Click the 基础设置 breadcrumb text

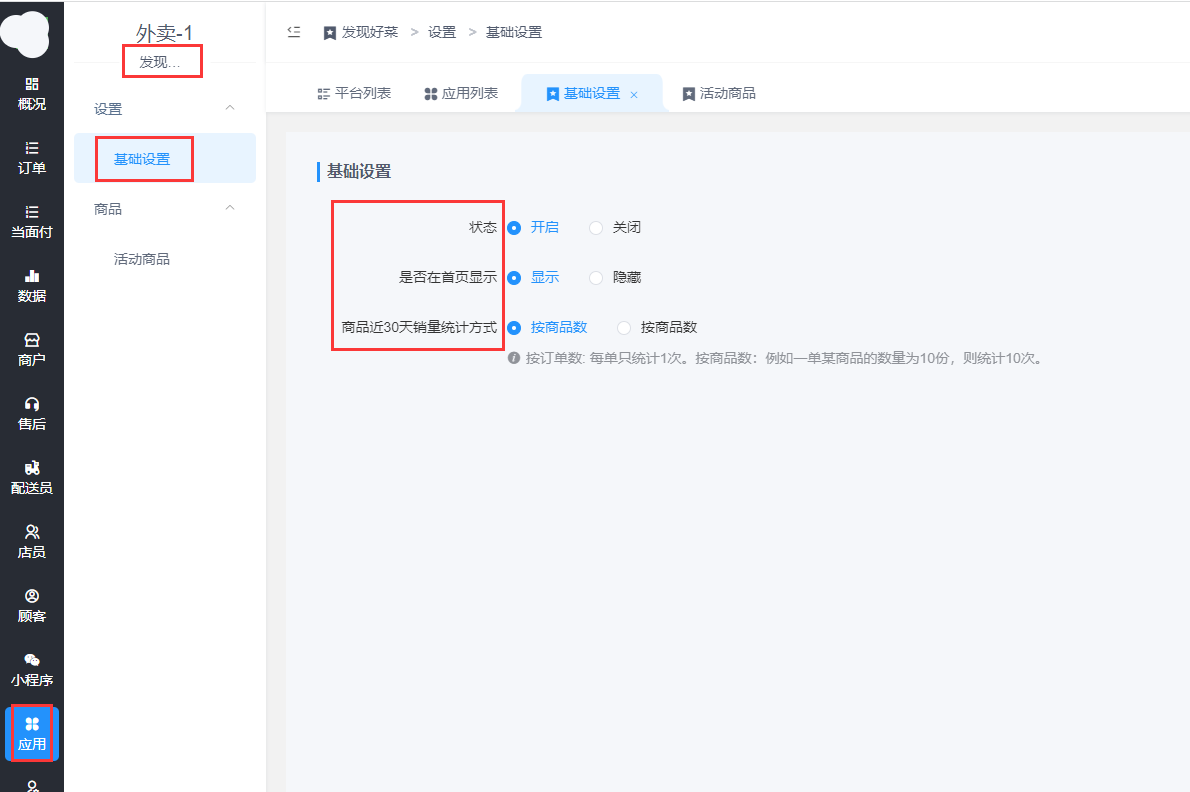point(514,32)
